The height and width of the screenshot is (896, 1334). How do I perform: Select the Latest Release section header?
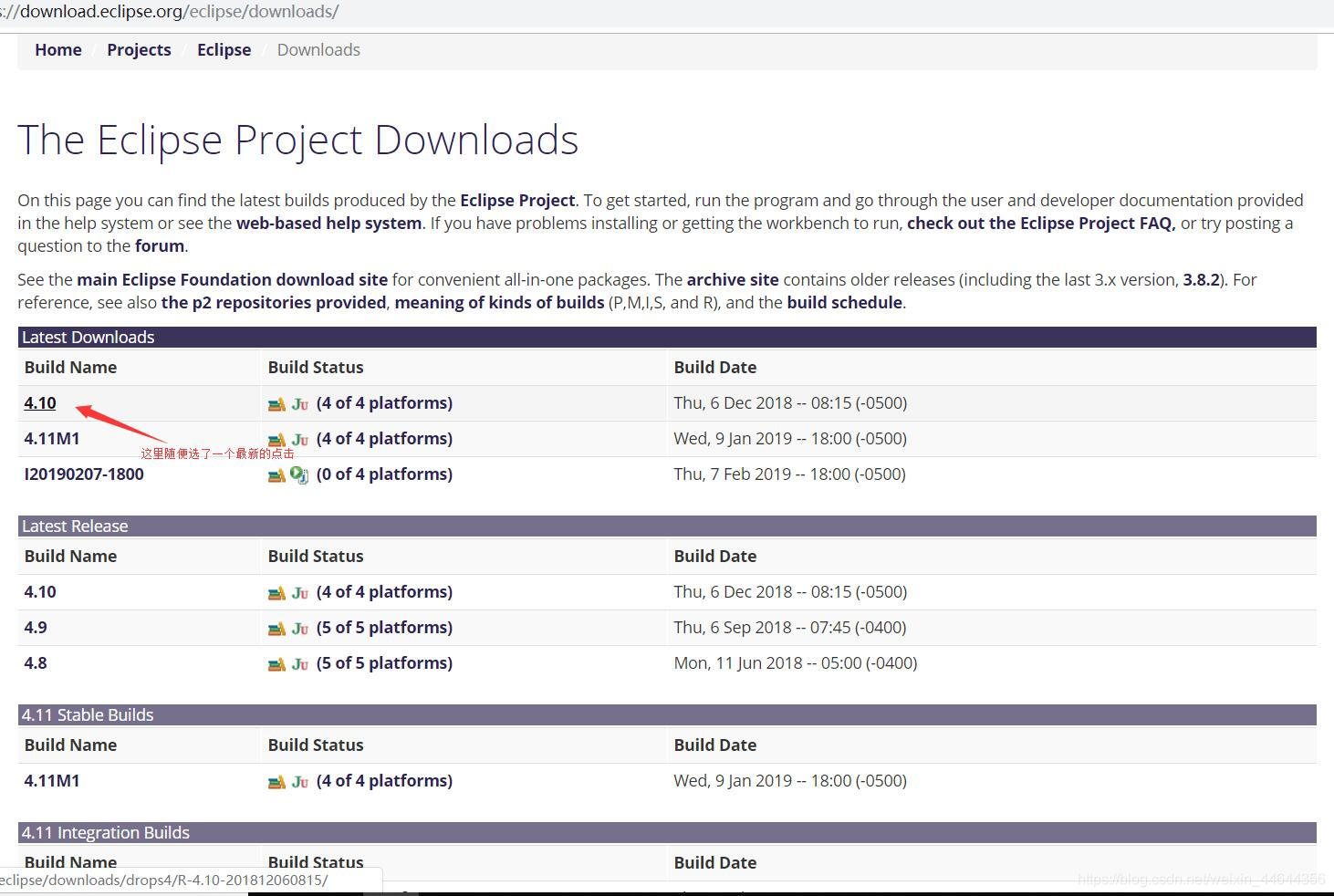(x=667, y=526)
